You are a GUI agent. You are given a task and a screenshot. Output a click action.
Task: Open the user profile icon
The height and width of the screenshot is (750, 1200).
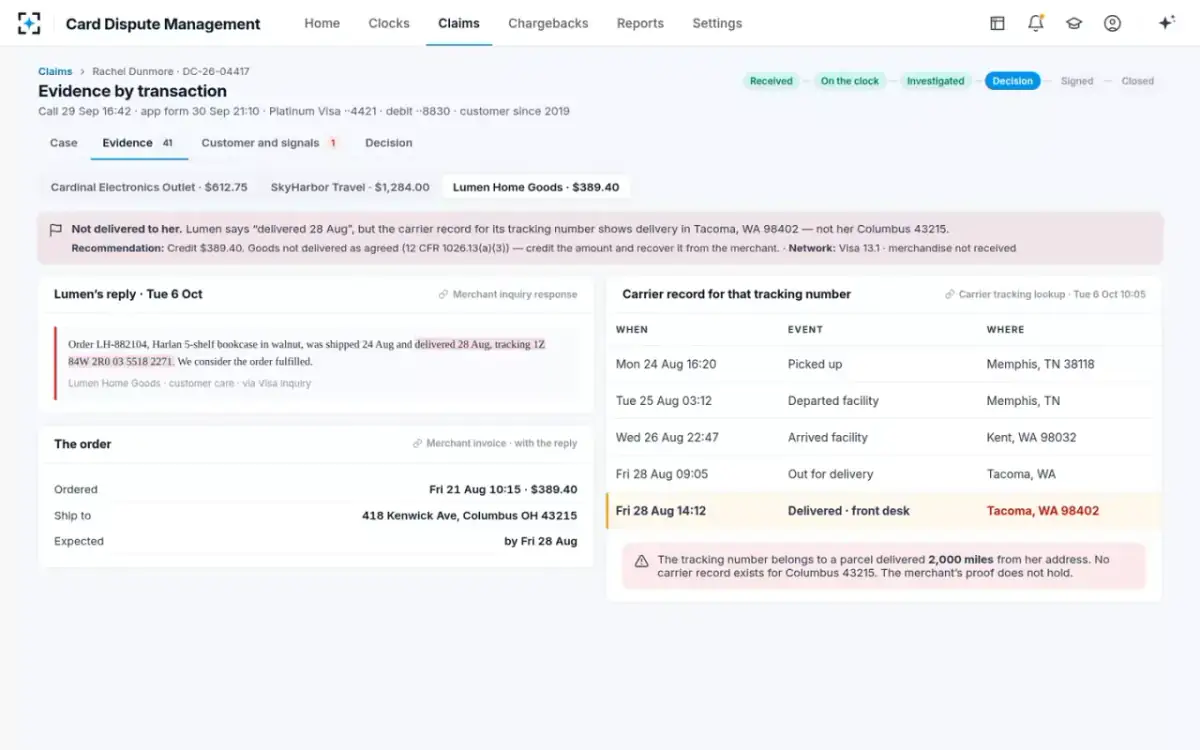coord(1112,23)
